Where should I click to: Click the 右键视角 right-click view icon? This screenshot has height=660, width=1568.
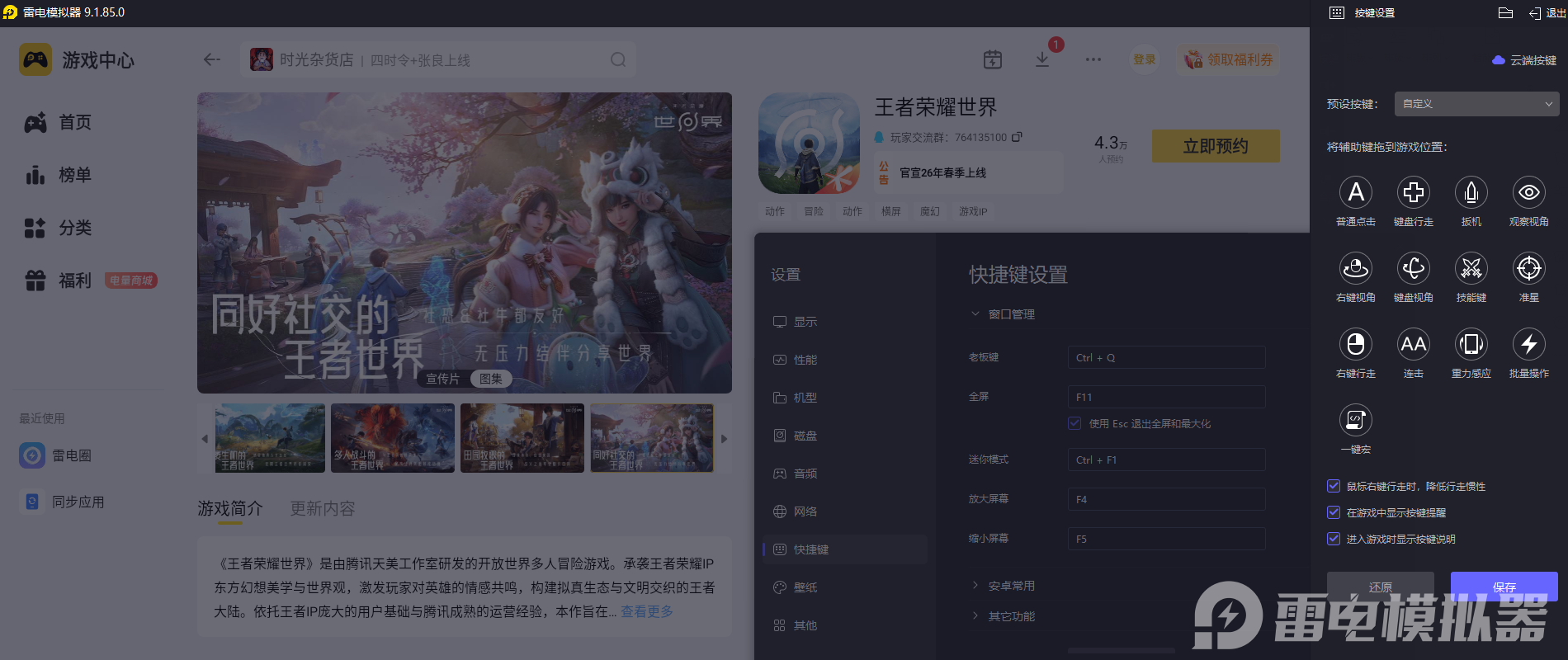click(x=1355, y=268)
